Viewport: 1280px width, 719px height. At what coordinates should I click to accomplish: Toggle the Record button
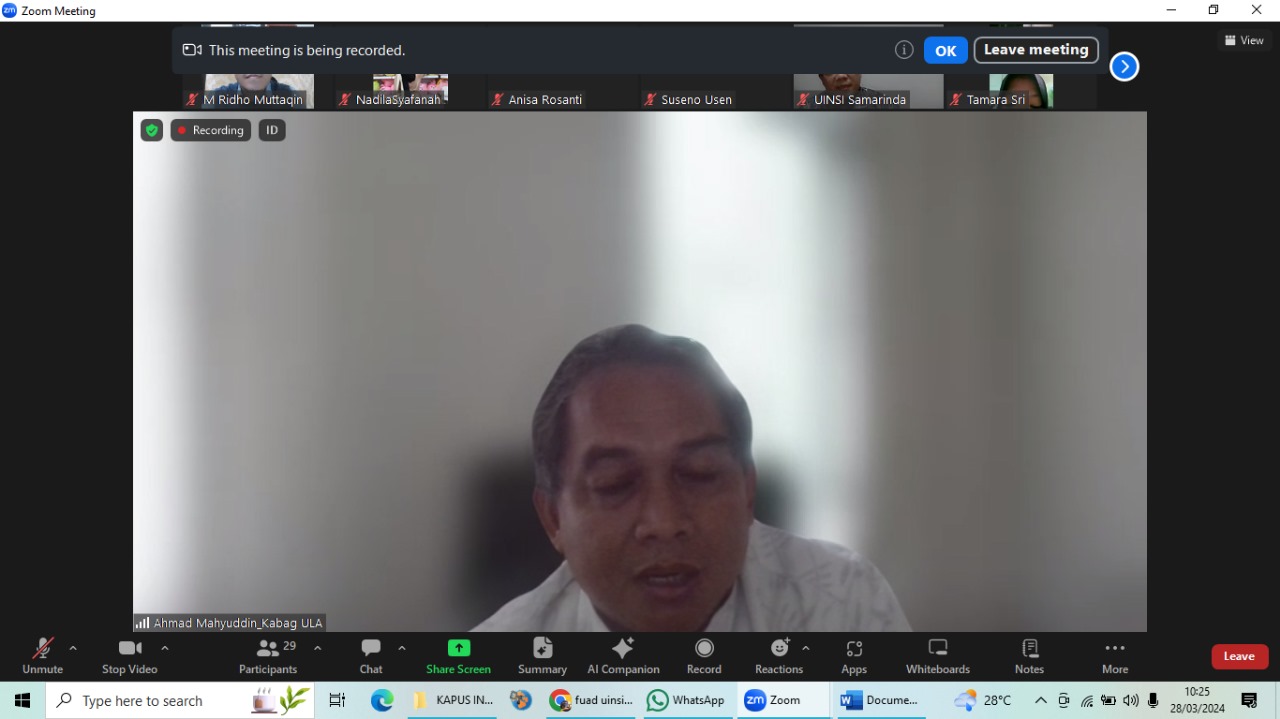click(704, 656)
